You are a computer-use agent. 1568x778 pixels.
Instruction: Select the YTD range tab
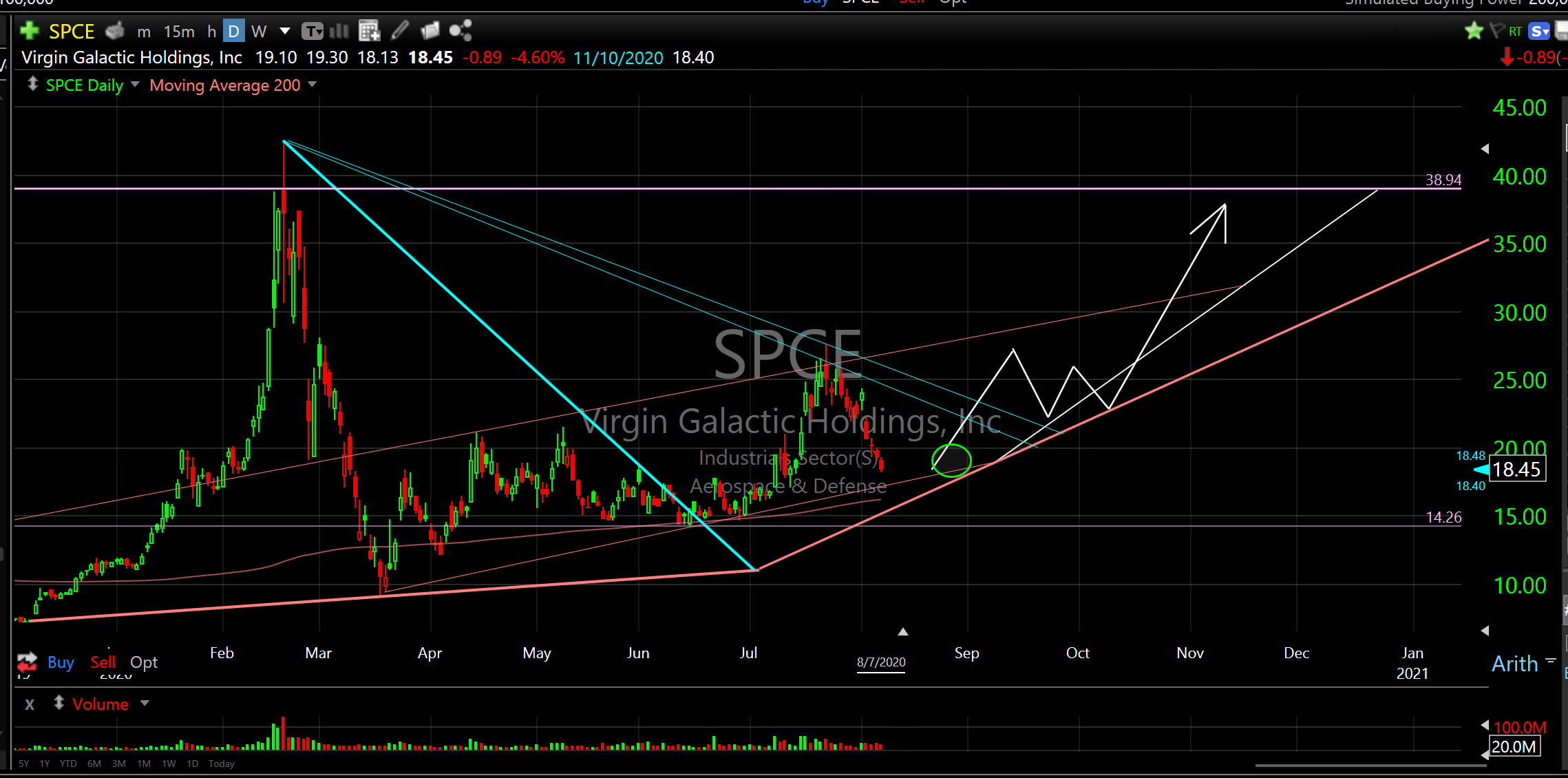[68, 764]
